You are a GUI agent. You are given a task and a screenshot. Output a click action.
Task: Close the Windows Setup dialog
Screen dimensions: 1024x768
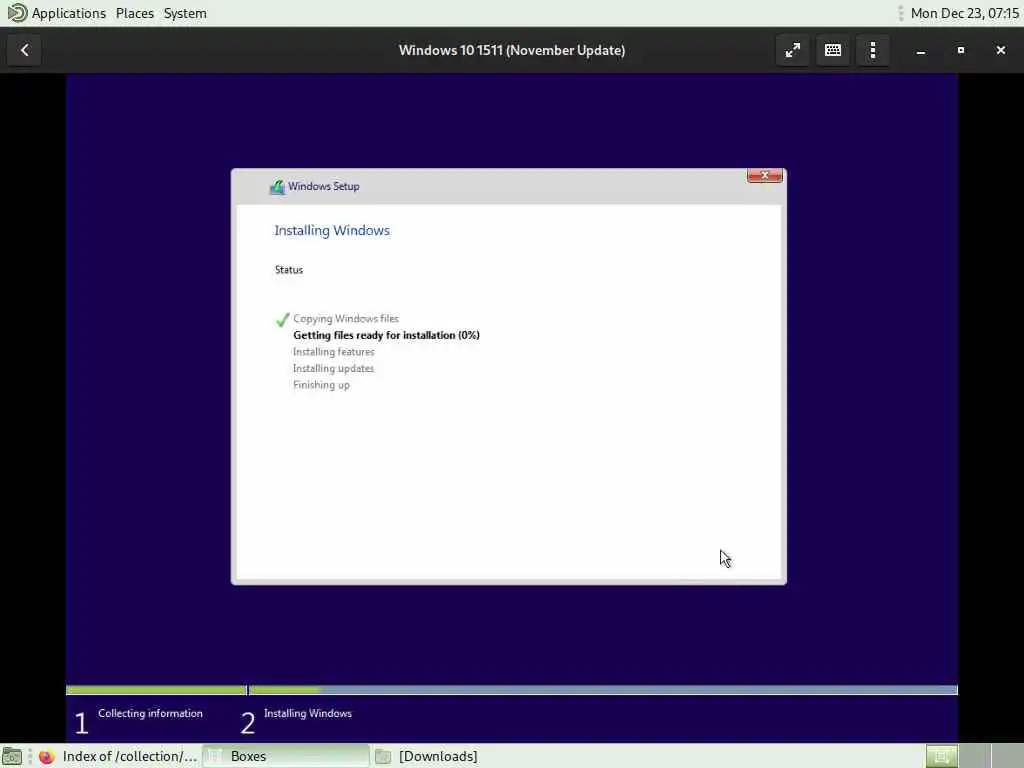765,175
